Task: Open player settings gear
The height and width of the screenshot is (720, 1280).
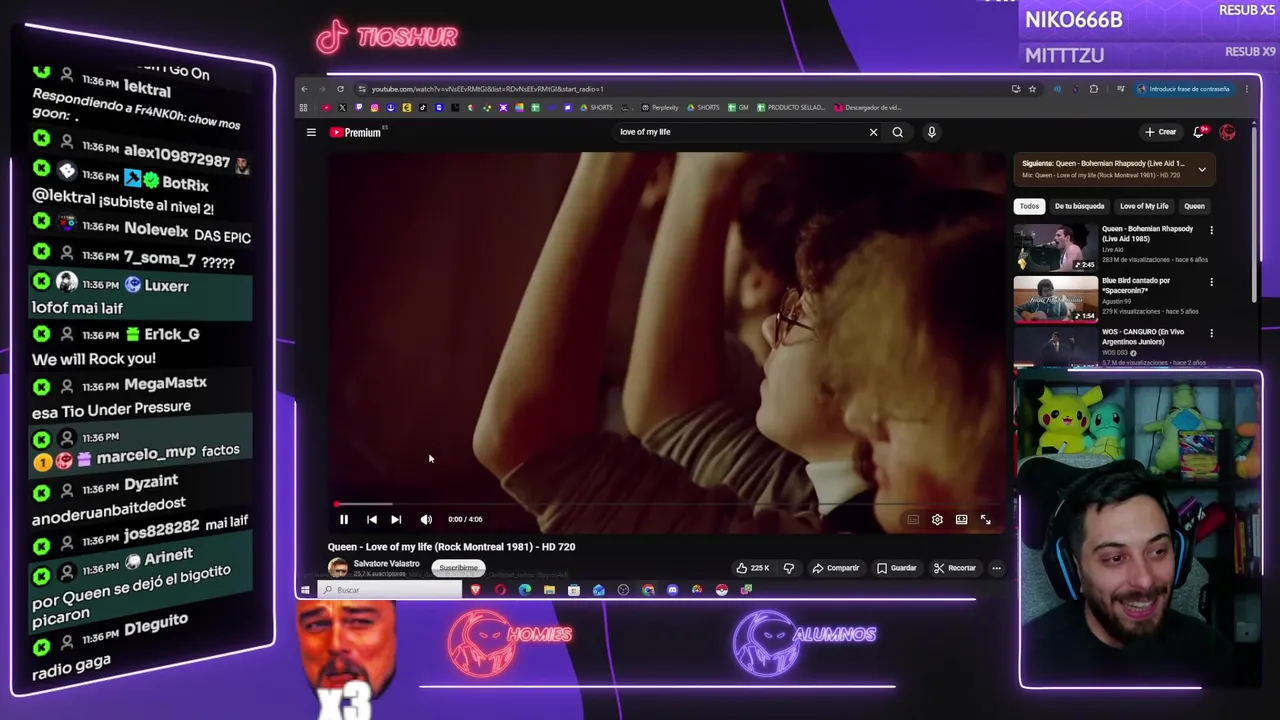Action: pyautogui.click(x=937, y=520)
